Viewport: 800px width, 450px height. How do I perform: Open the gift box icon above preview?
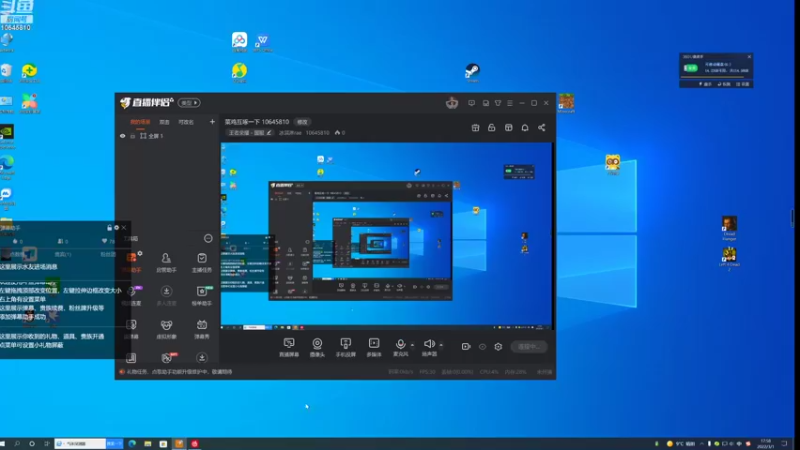(x=475, y=128)
